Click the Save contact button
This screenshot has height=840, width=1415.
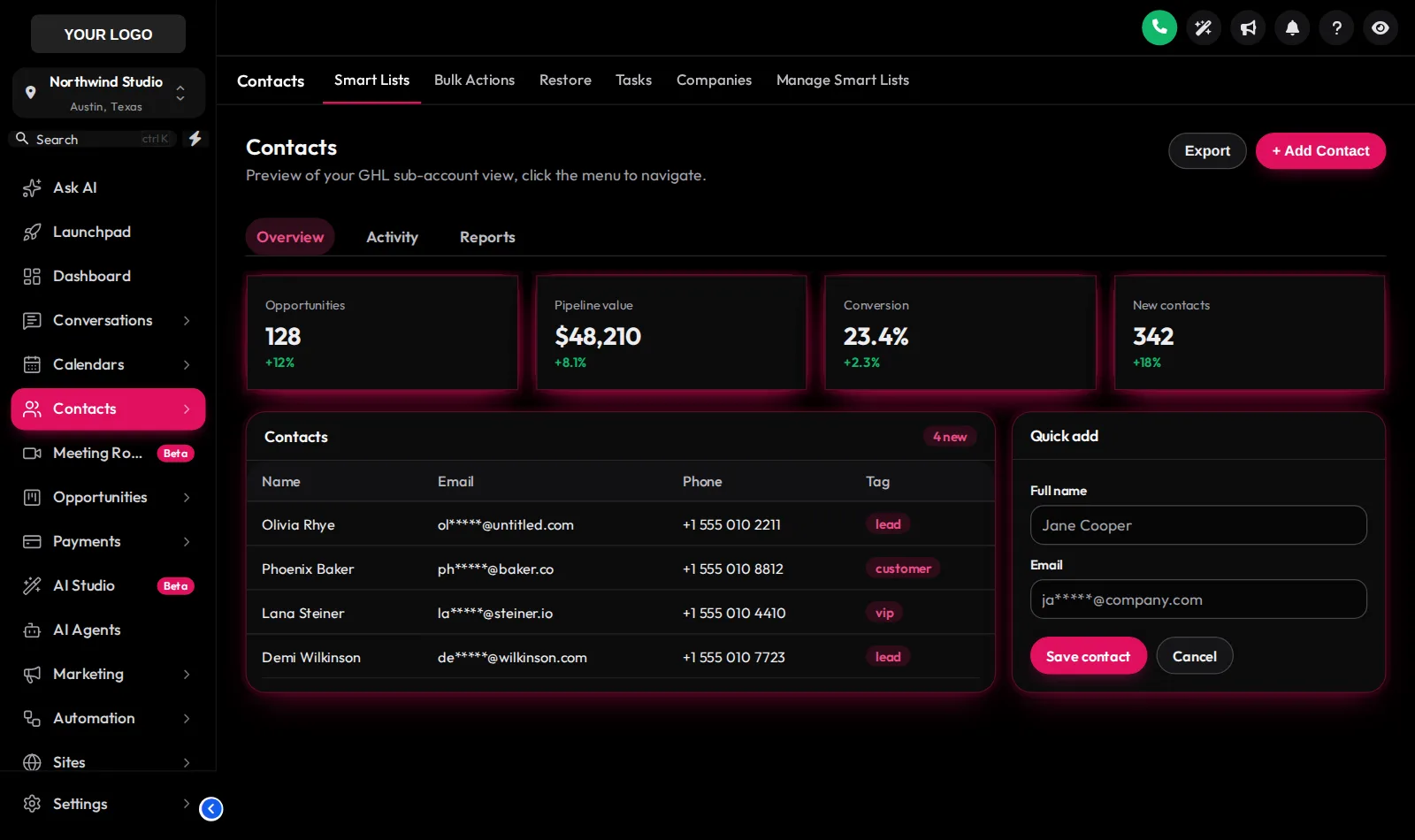(x=1088, y=656)
